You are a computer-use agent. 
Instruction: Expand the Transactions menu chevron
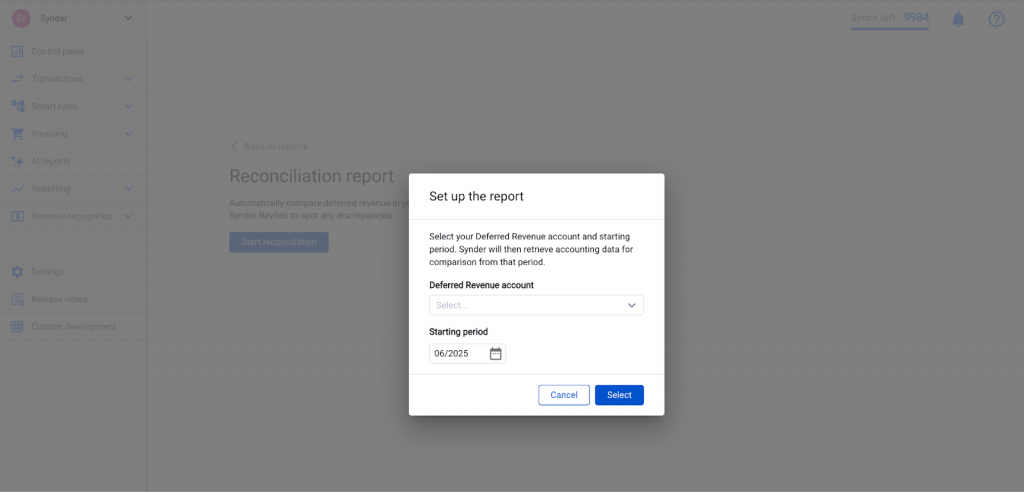click(128, 79)
